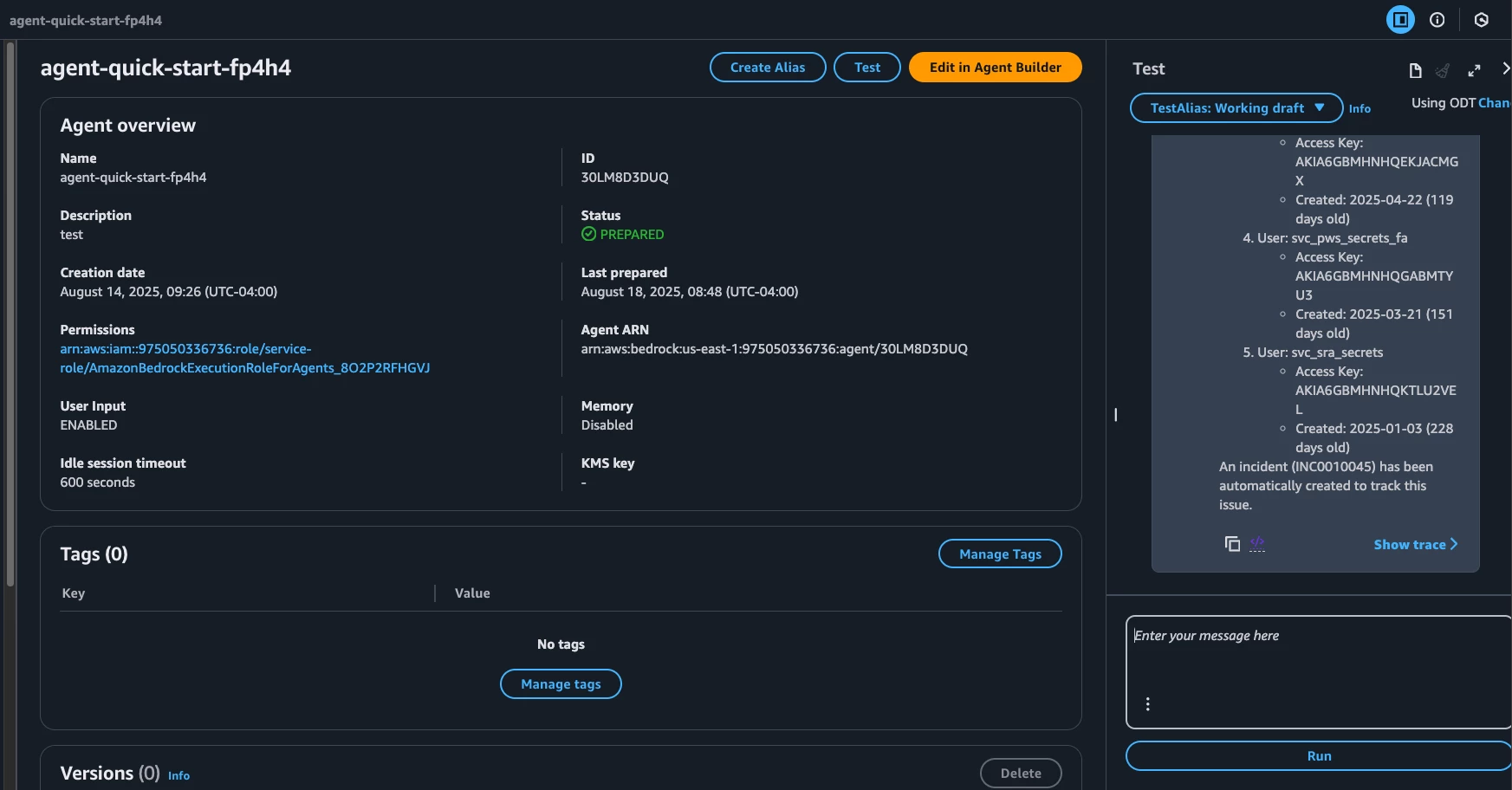Toggle the split panel layout icon

(x=1400, y=20)
